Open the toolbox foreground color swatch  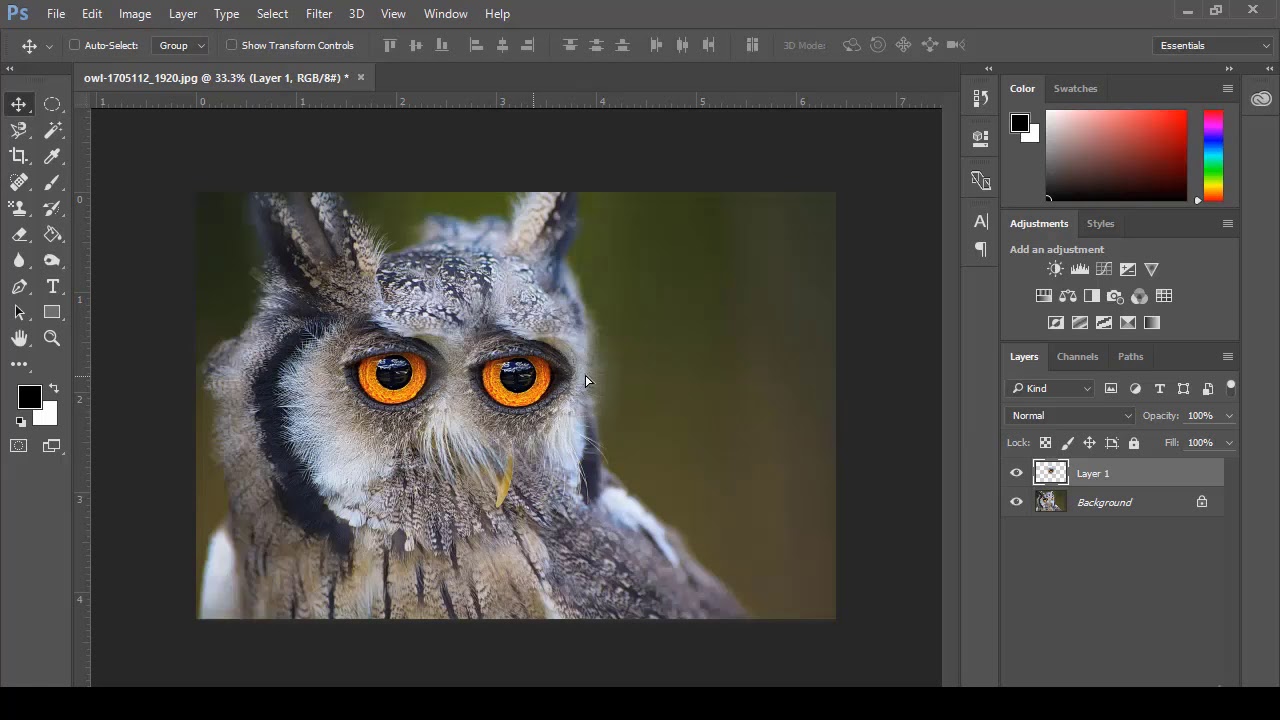[28, 396]
